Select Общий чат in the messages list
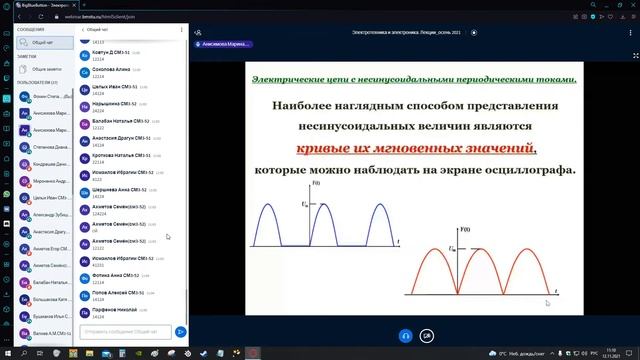Image resolution: width=640 pixels, height=360 pixels. coord(45,42)
